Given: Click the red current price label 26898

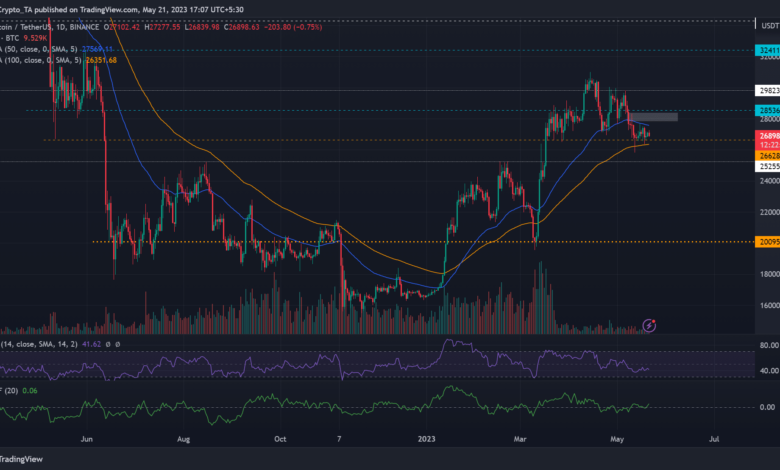Looking at the screenshot, I should 765,135.
